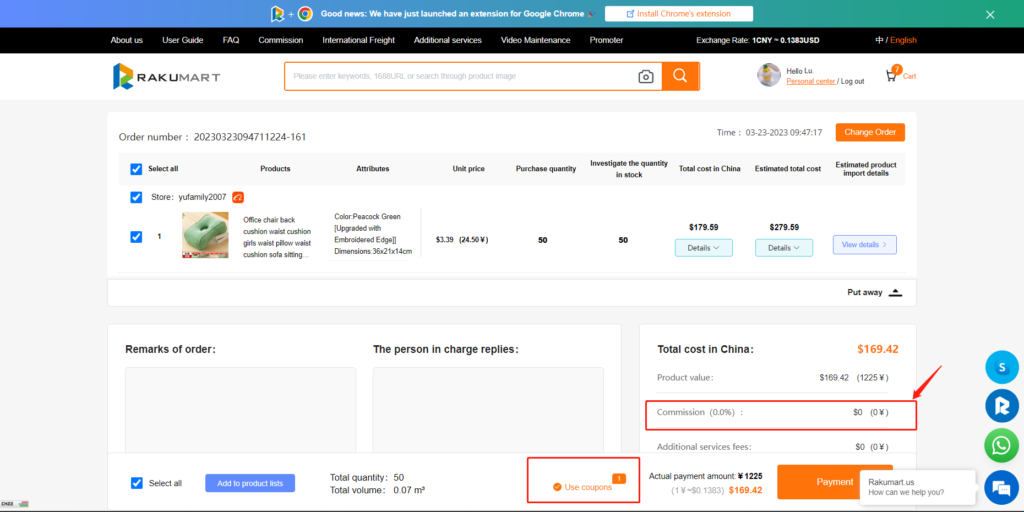Click the Remarks of order text box
1024x512 pixels.
click(x=240, y=410)
